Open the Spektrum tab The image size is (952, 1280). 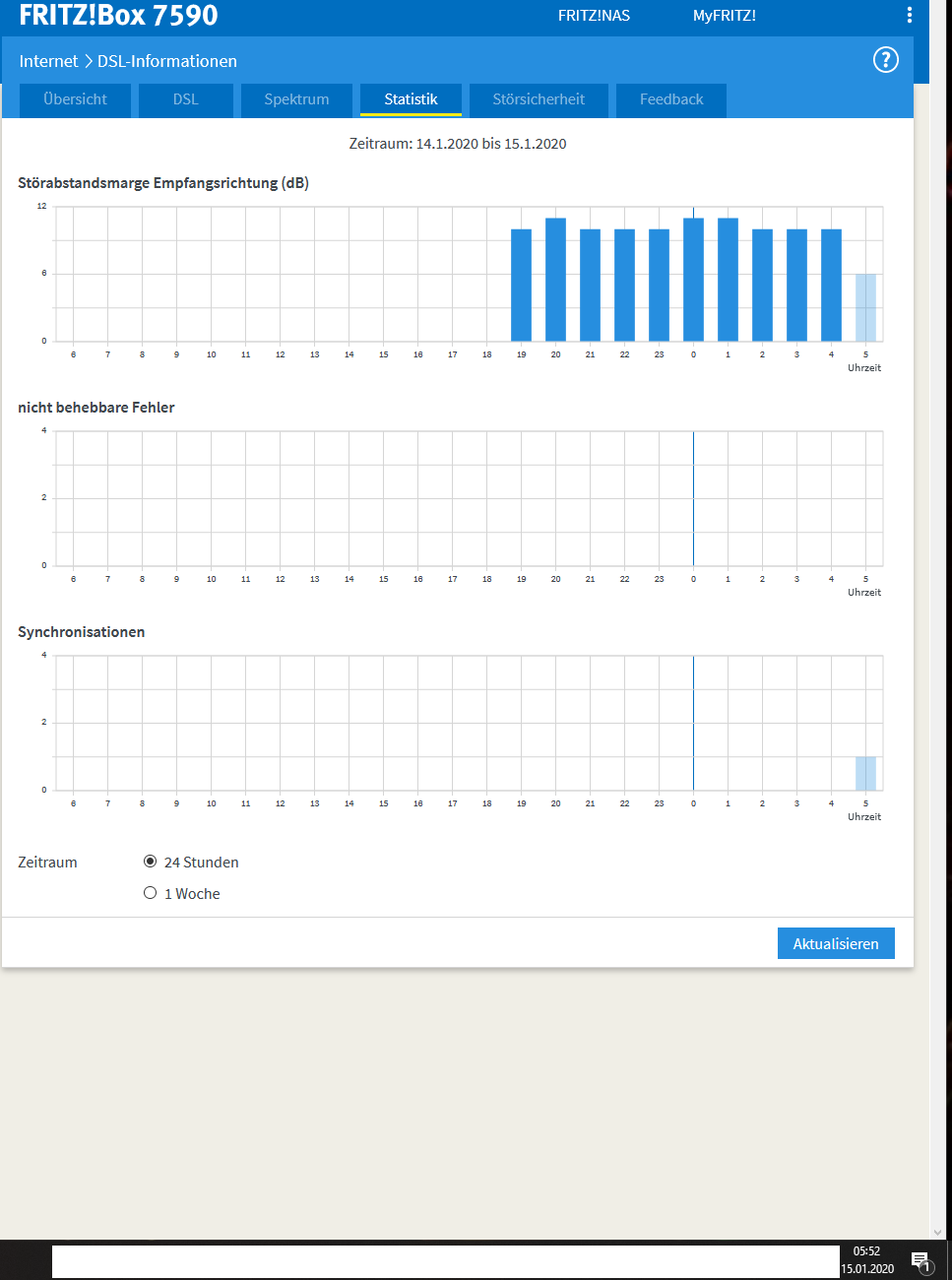[x=296, y=99]
